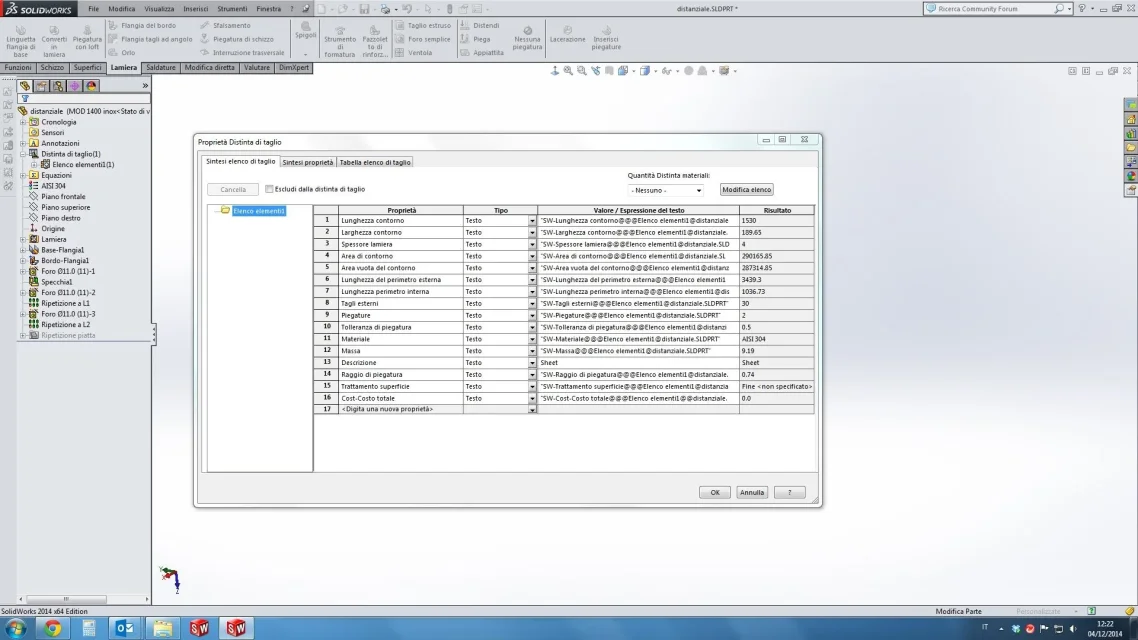Open Tipo dropdown for Lunghezza contorno row
The width and height of the screenshot is (1138, 640).
click(532, 221)
